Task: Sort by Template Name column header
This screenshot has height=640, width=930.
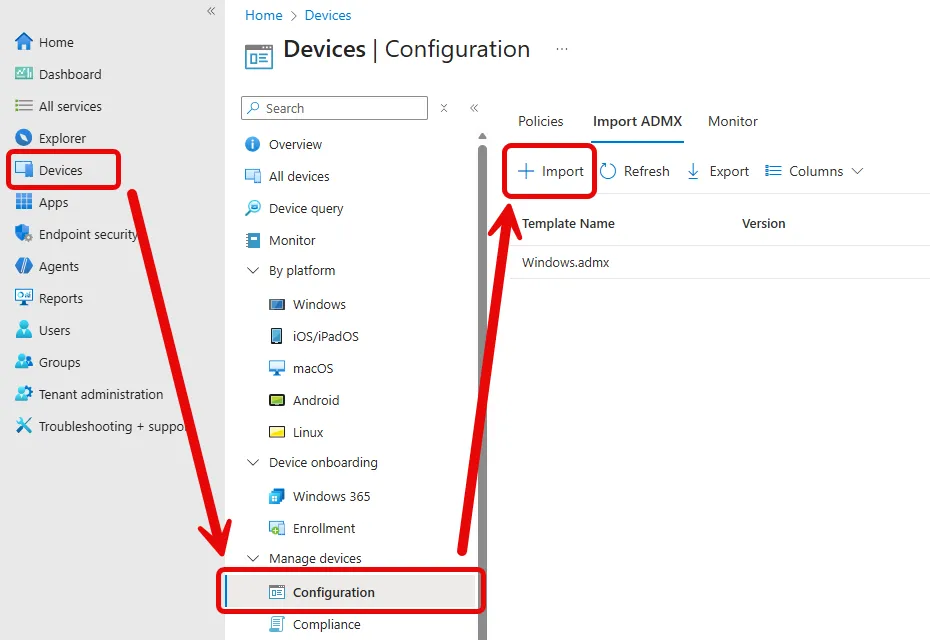Action: point(568,224)
